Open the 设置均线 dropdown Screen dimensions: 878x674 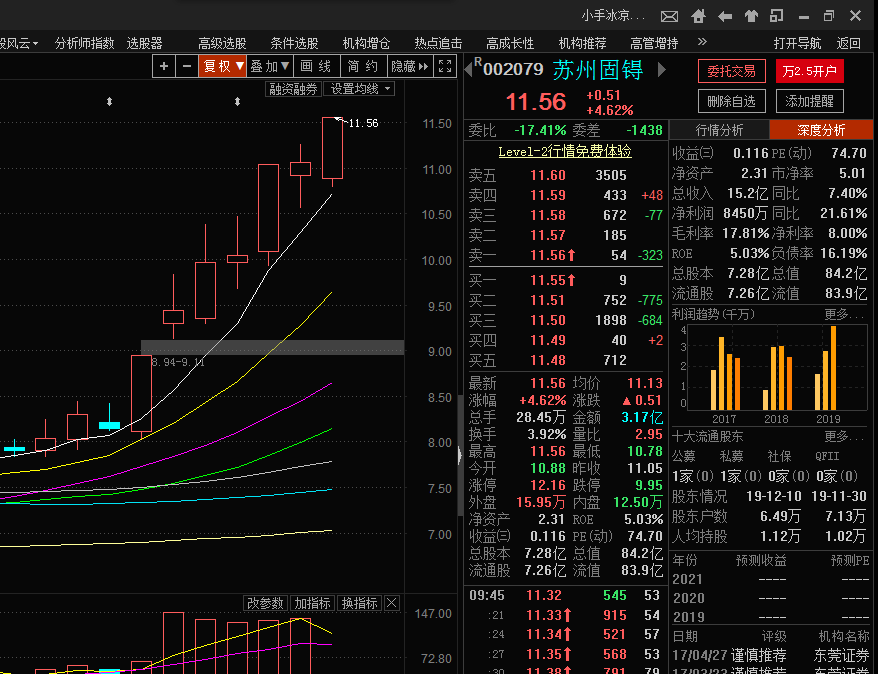[359, 88]
